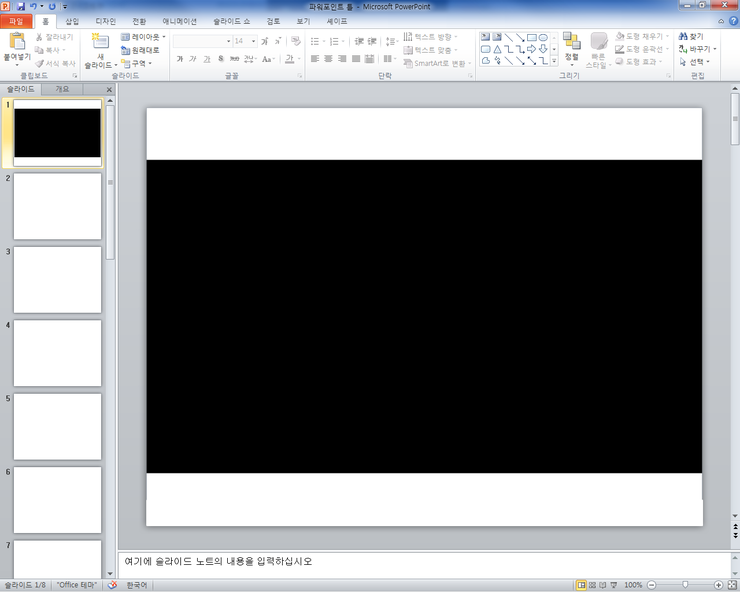The image size is (740, 592).
Task: Select slide 4 thumbnail
Action: [57, 353]
